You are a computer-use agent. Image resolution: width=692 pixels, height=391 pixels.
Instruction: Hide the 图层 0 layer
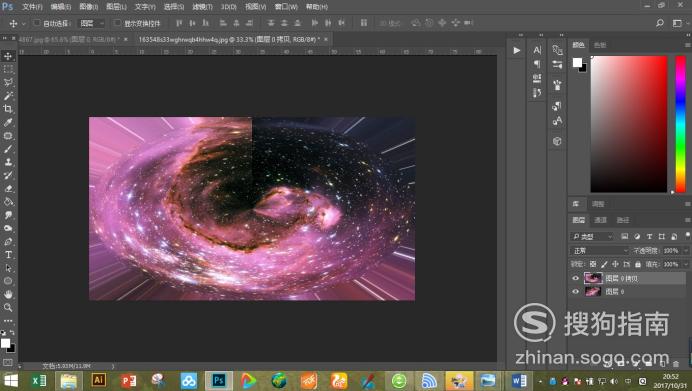(575, 291)
